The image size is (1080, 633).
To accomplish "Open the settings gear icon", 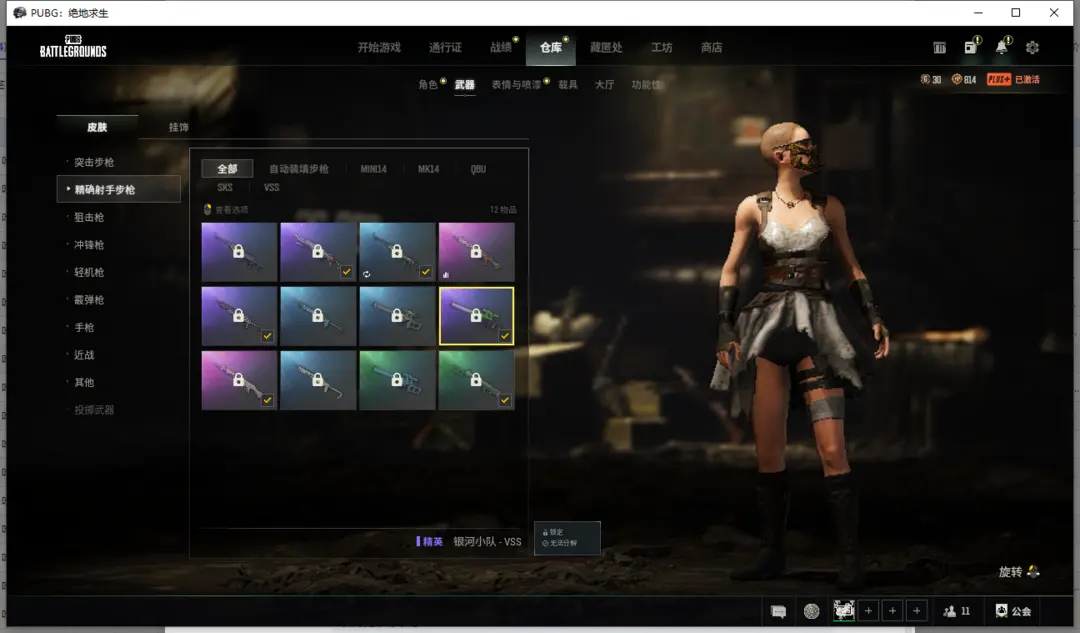I will [x=1032, y=48].
